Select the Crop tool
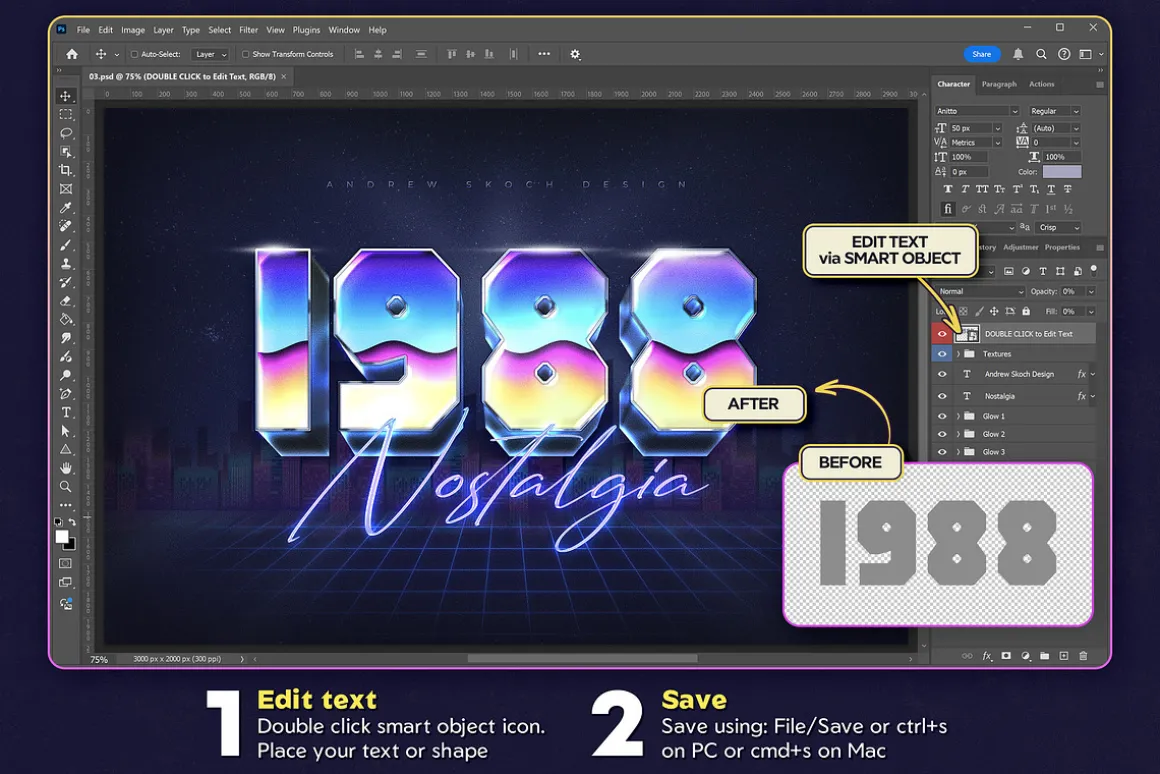 pyautogui.click(x=66, y=170)
